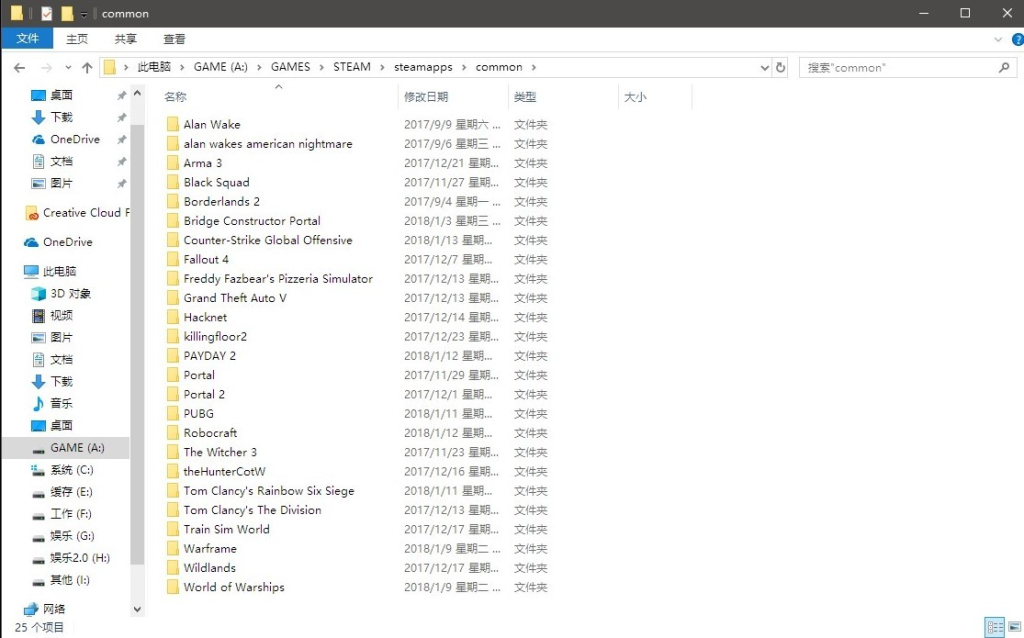Click the search magnifier icon

(x=1004, y=67)
